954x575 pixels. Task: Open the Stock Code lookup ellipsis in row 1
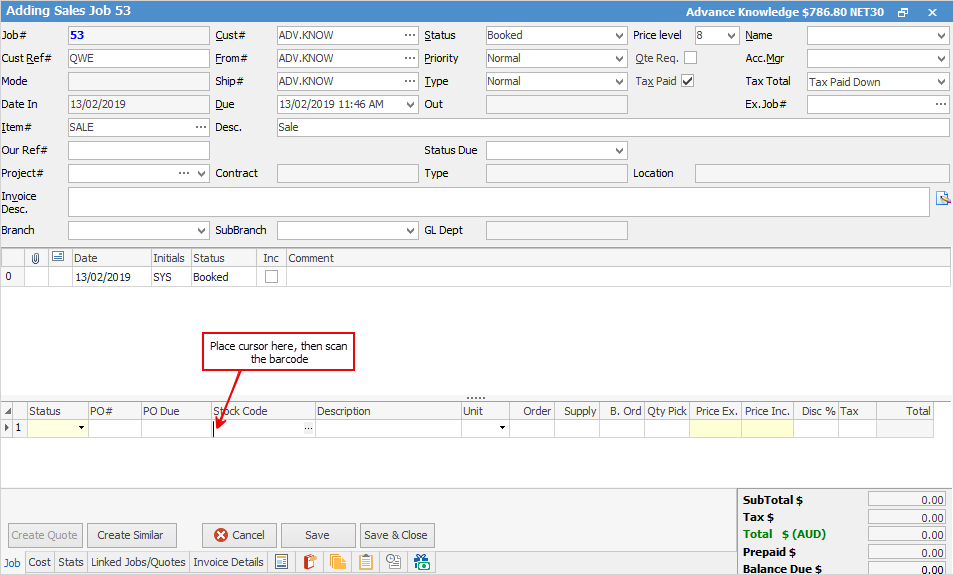(308, 428)
